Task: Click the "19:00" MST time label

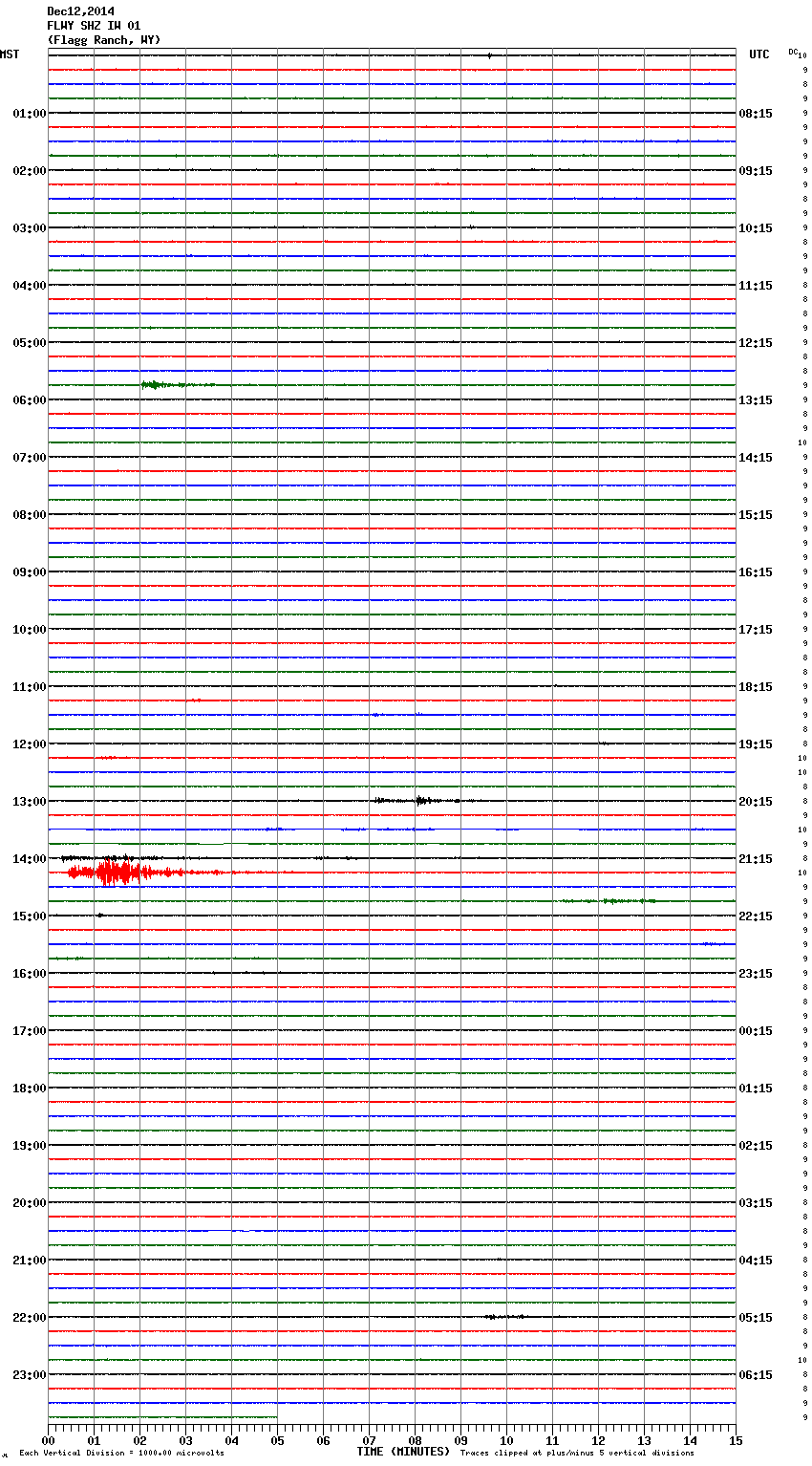Action: [30, 1146]
